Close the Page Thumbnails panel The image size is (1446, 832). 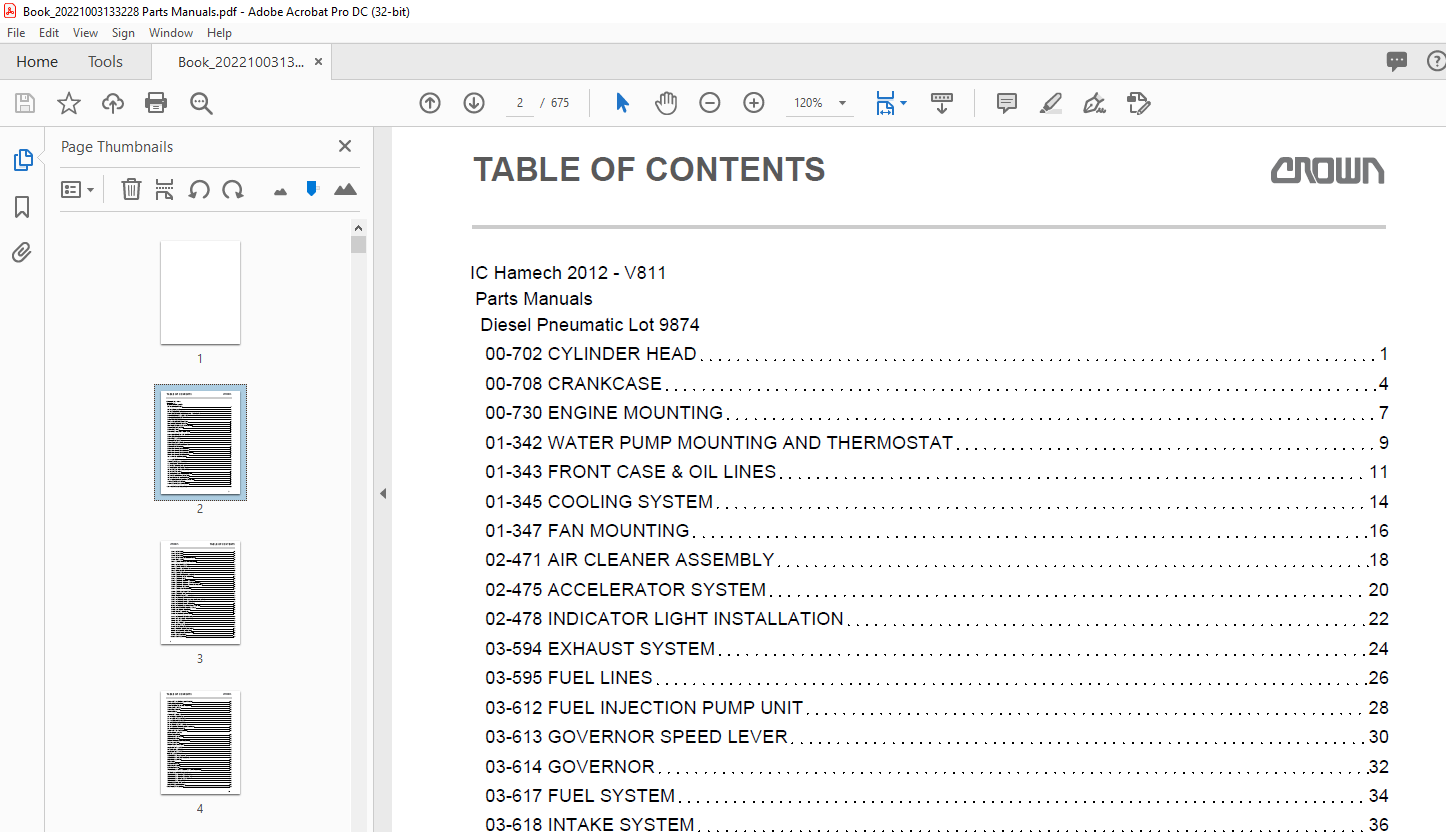click(345, 146)
